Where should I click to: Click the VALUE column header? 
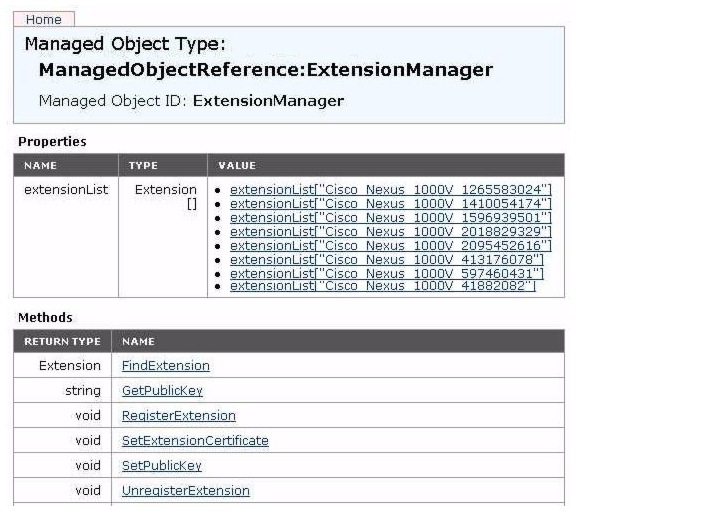pos(386,165)
